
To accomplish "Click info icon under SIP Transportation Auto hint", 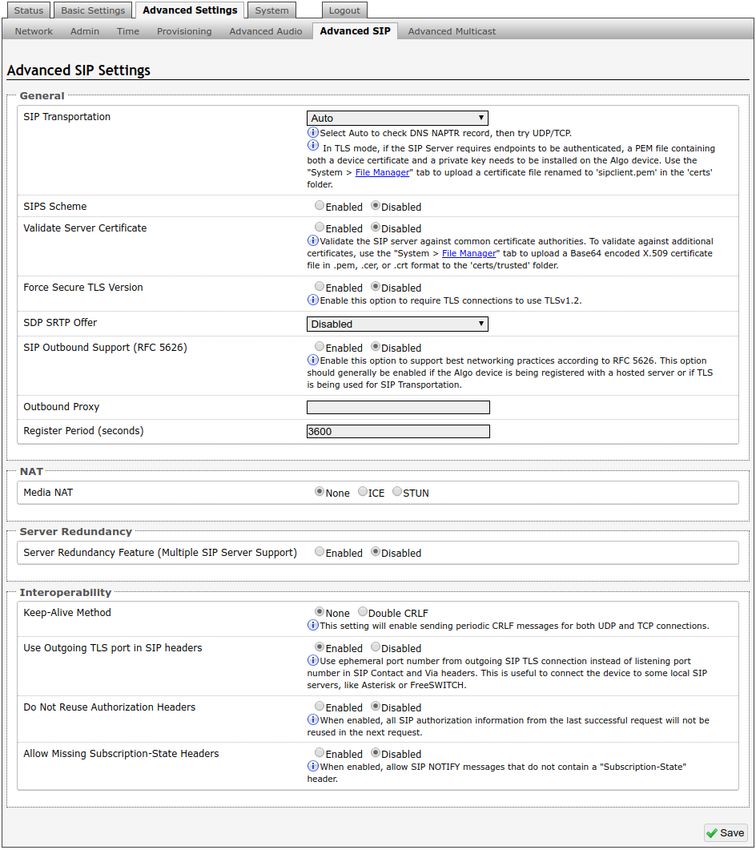I will coord(313,132).
